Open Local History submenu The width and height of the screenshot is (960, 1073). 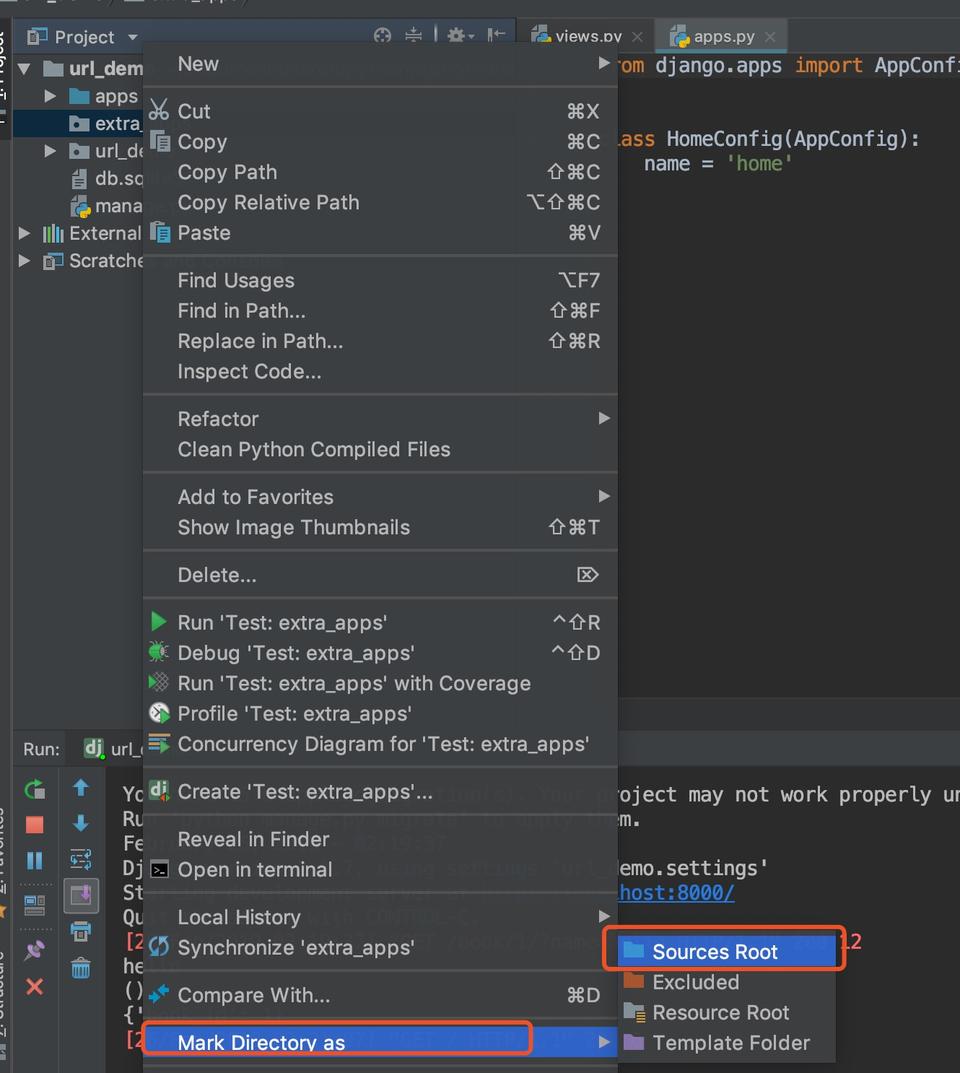click(x=380, y=917)
